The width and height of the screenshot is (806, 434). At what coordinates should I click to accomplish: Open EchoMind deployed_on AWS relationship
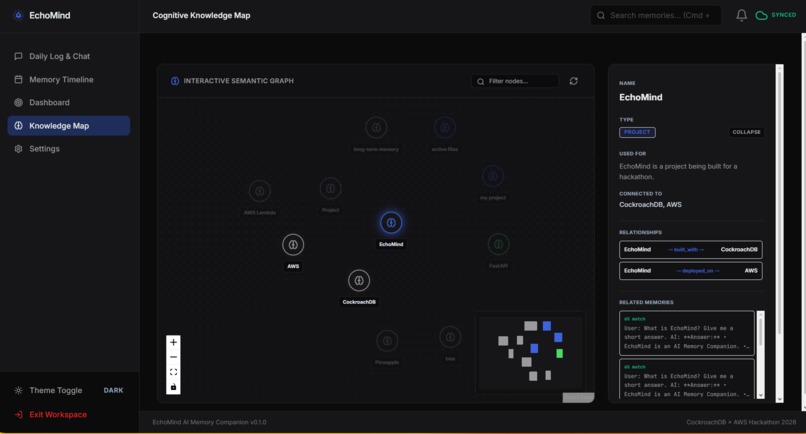(x=690, y=270)
